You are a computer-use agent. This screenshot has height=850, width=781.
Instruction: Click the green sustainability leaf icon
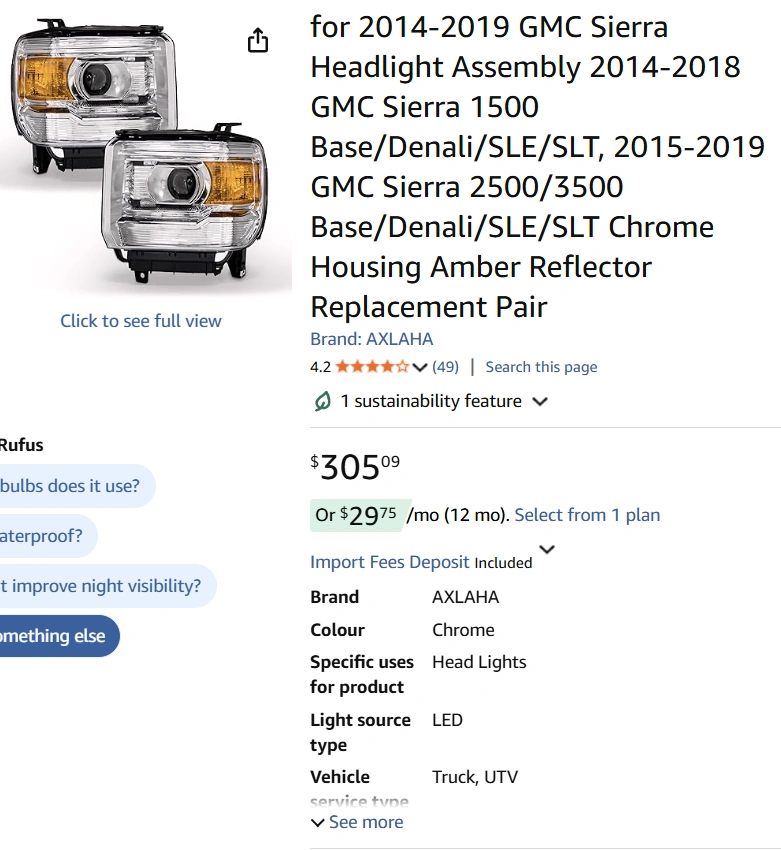click(x=322, y=401)
